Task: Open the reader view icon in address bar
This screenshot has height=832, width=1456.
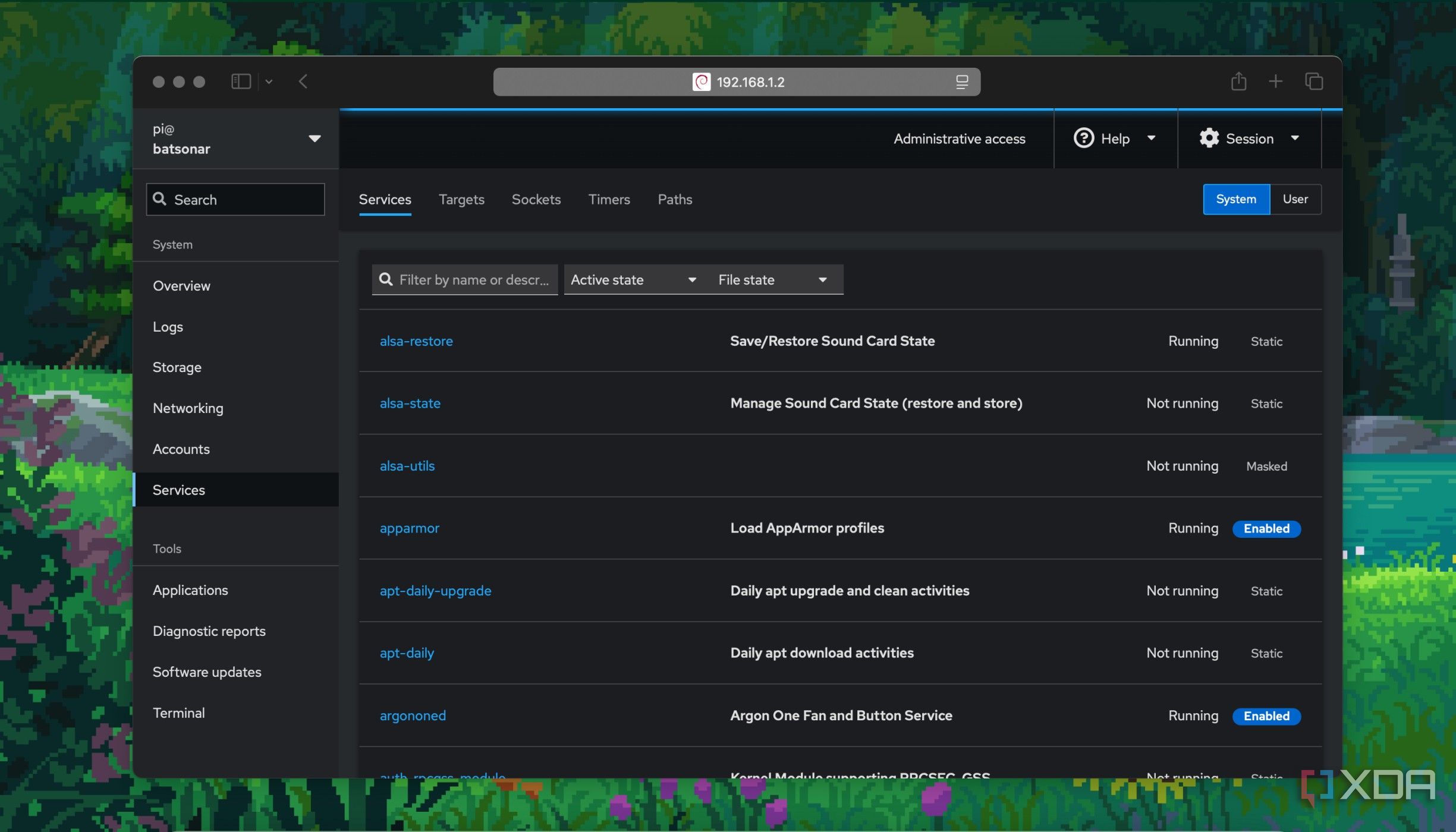Action: [x=962, y=82]
